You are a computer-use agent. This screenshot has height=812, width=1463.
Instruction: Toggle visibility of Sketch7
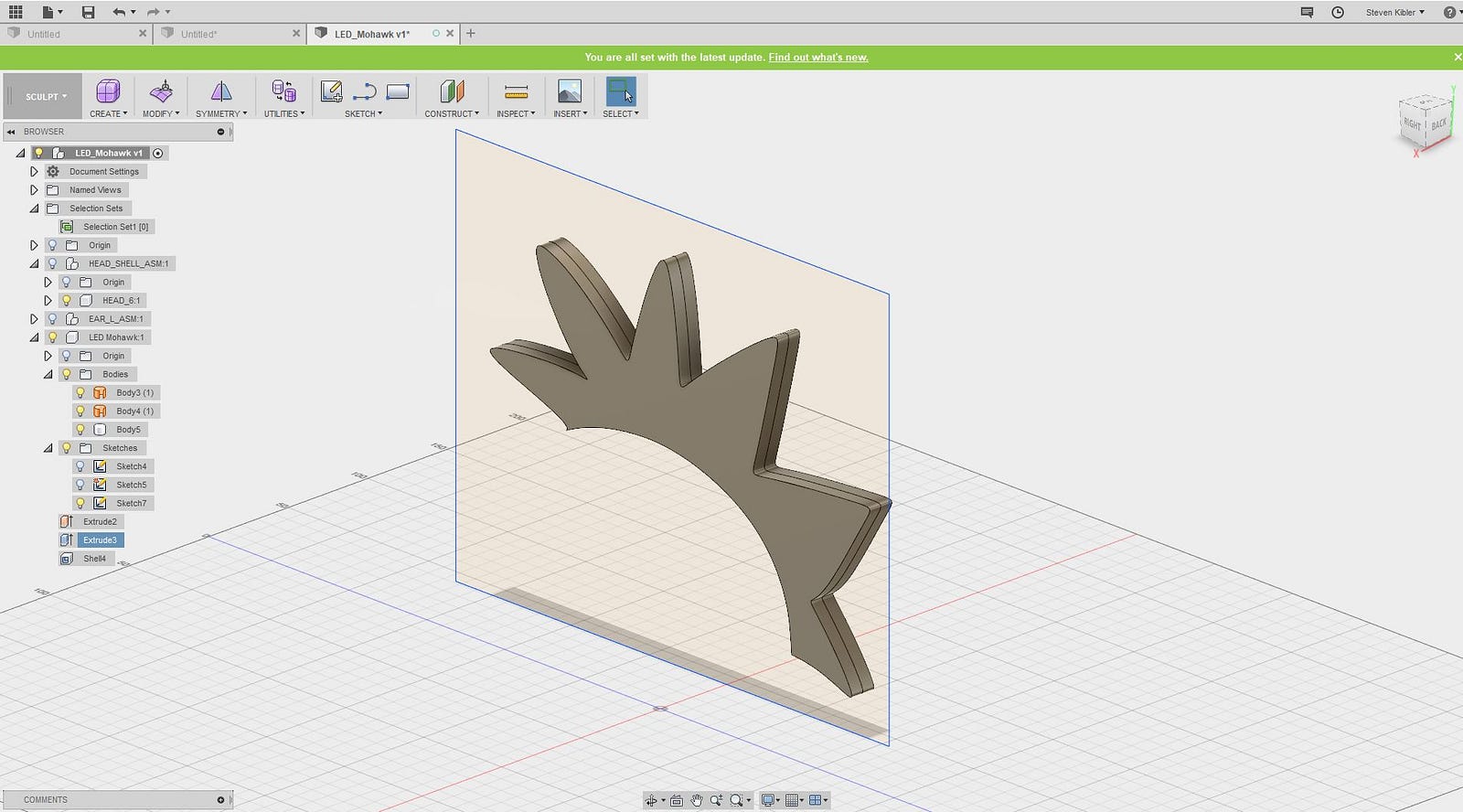tap(80, 503)
